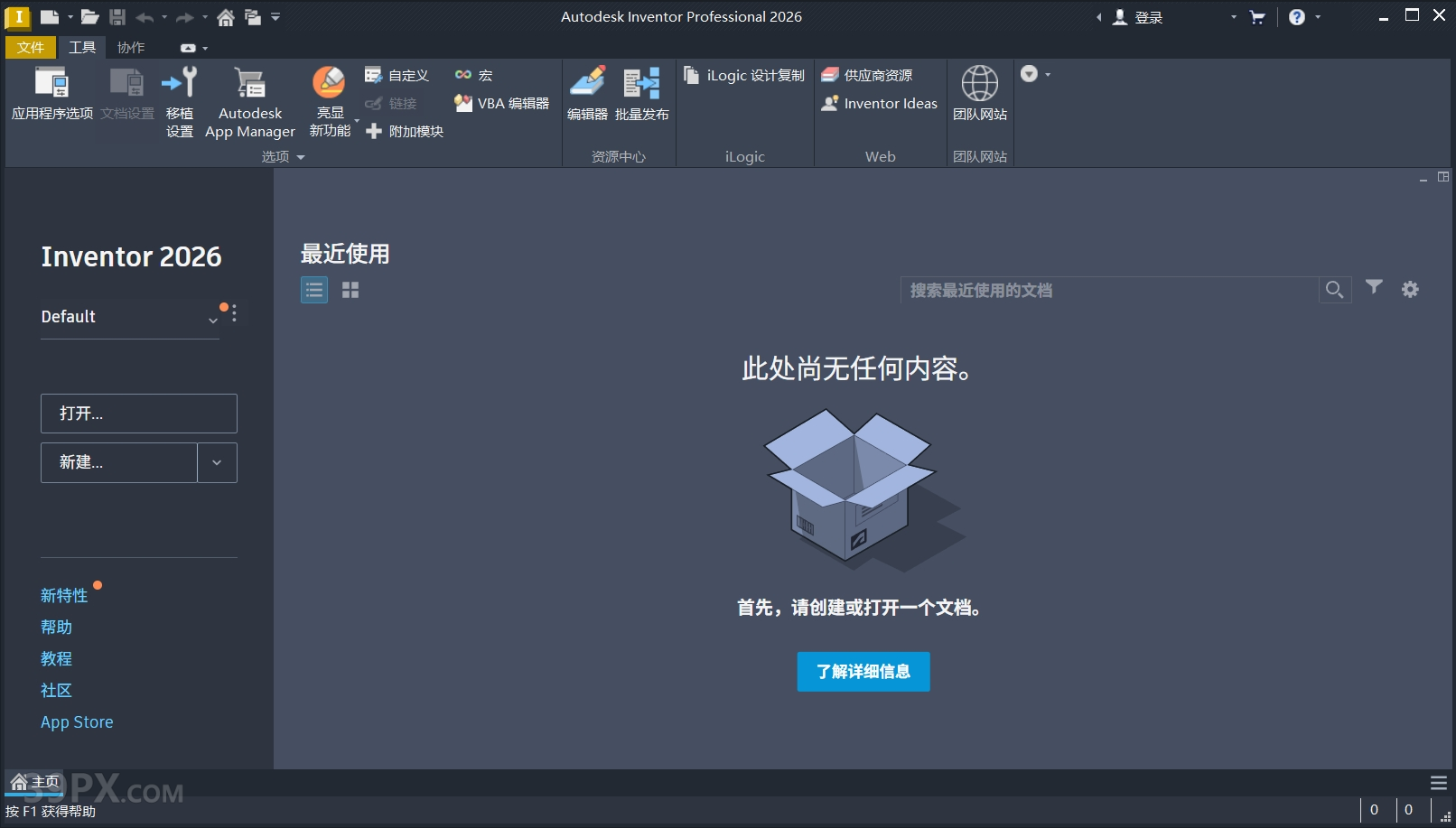Switch recent documents to list view
This screenshot has width=1456, height=828.
click(x=314, y=290)
